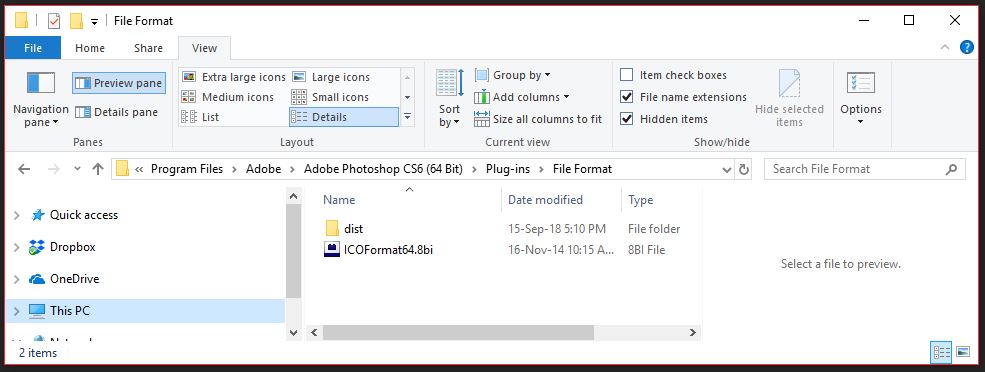Select Details layout option

344,117
